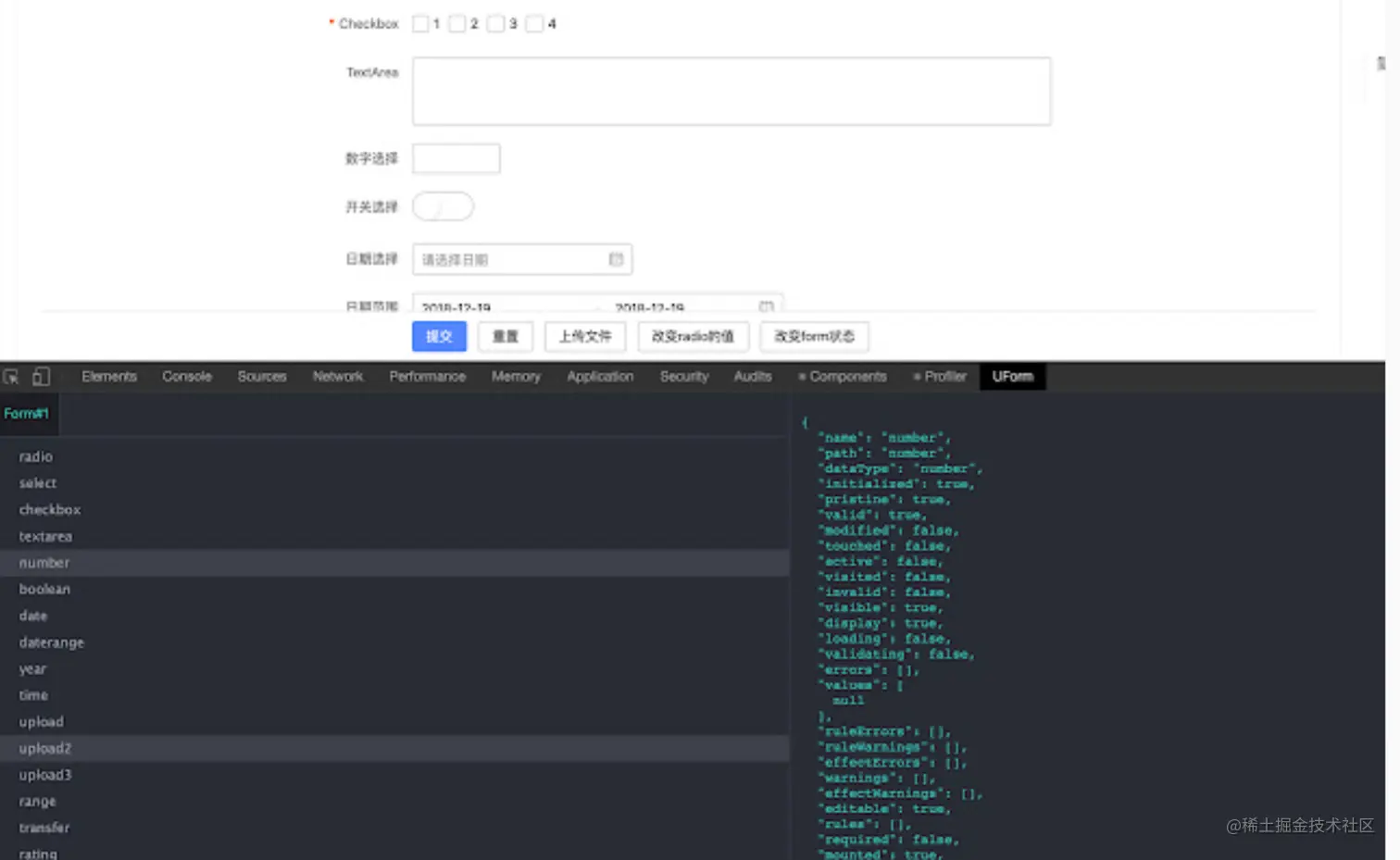This screenshot has width=1400, height=860.
Task: Check checkbox 1 in the Checkbox row
Action: [420, 23]
